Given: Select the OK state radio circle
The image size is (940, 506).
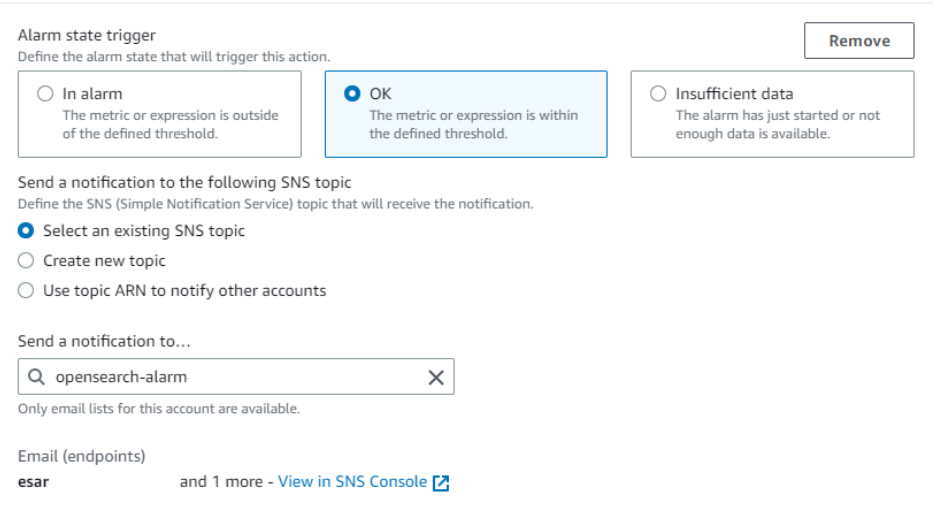Looking at the screenshot, I should pyautogui.click(x=352, y=94).
